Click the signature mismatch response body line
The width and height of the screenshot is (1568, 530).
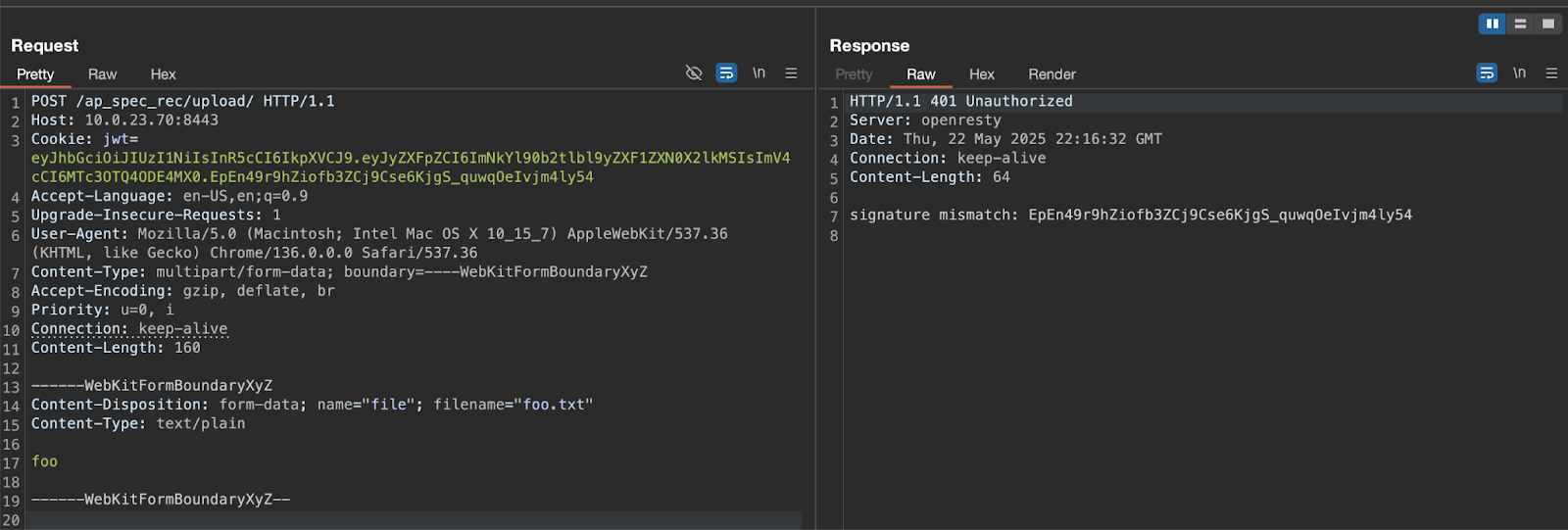1131,215
